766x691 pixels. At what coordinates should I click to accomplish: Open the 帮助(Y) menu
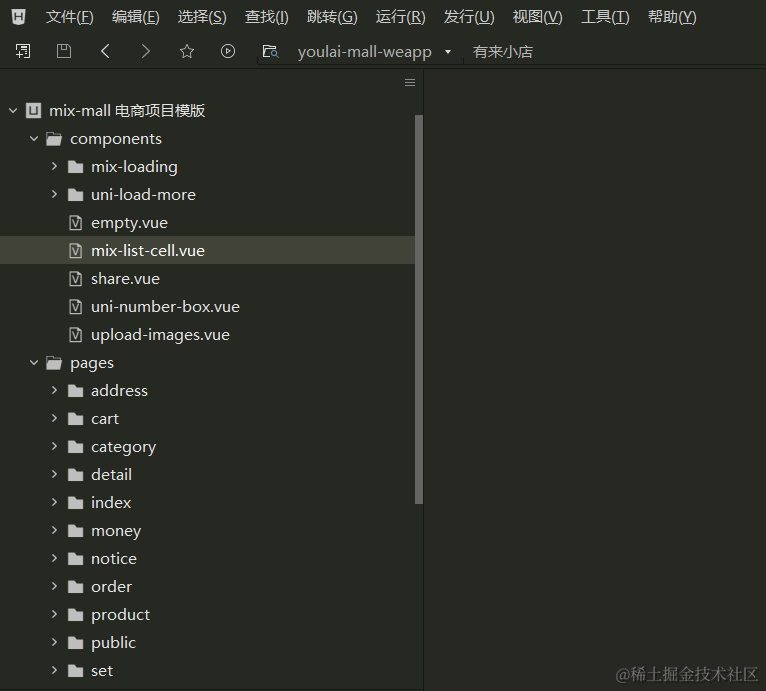point(672,17)
